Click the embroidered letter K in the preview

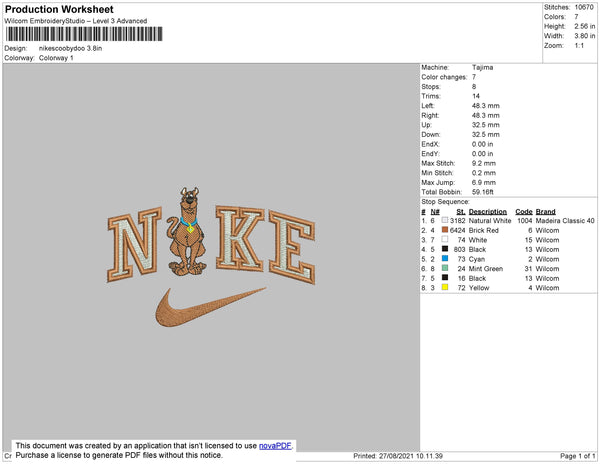(x=240, y=238)
